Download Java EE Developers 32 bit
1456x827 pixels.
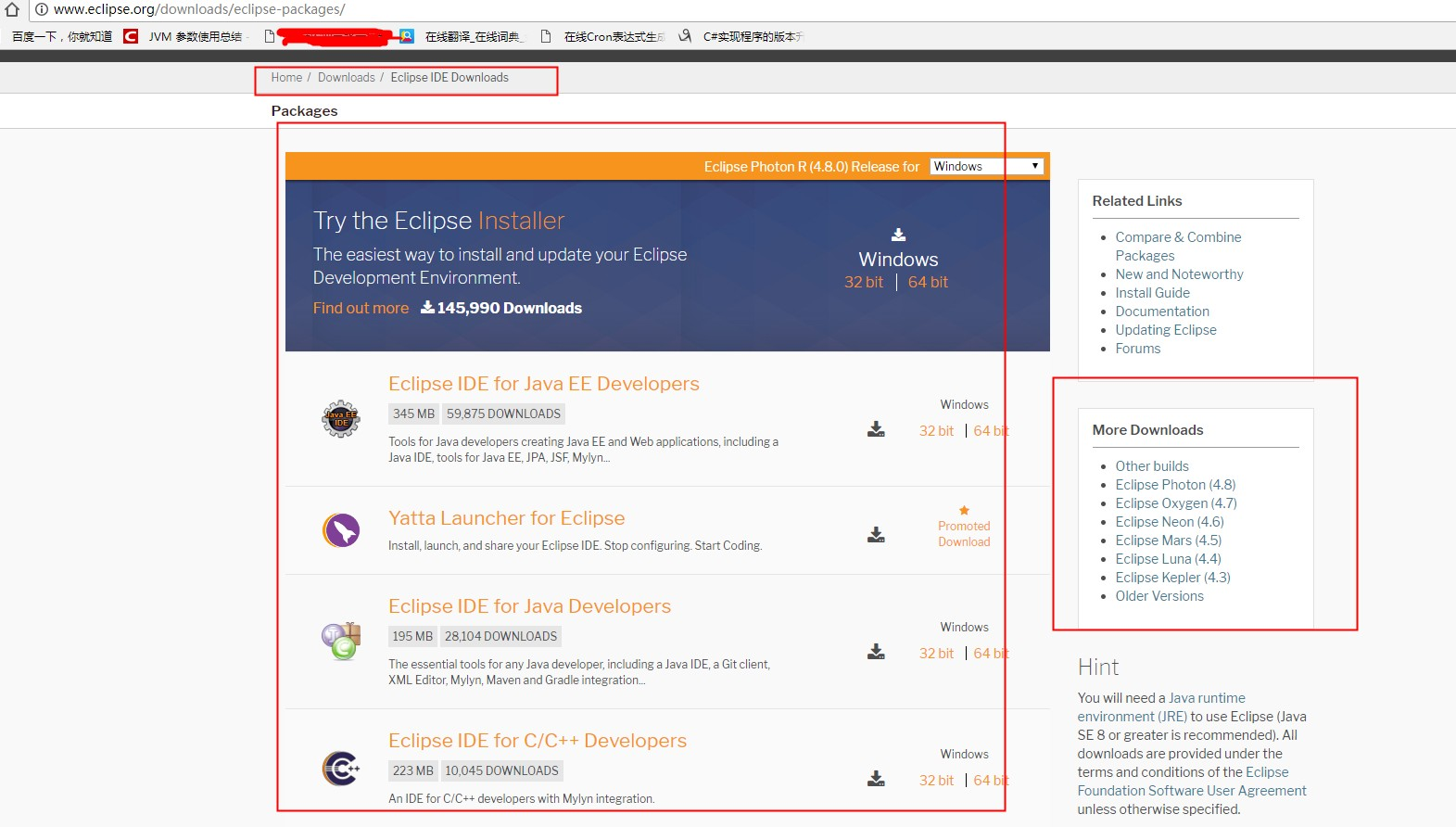(936, 431)
